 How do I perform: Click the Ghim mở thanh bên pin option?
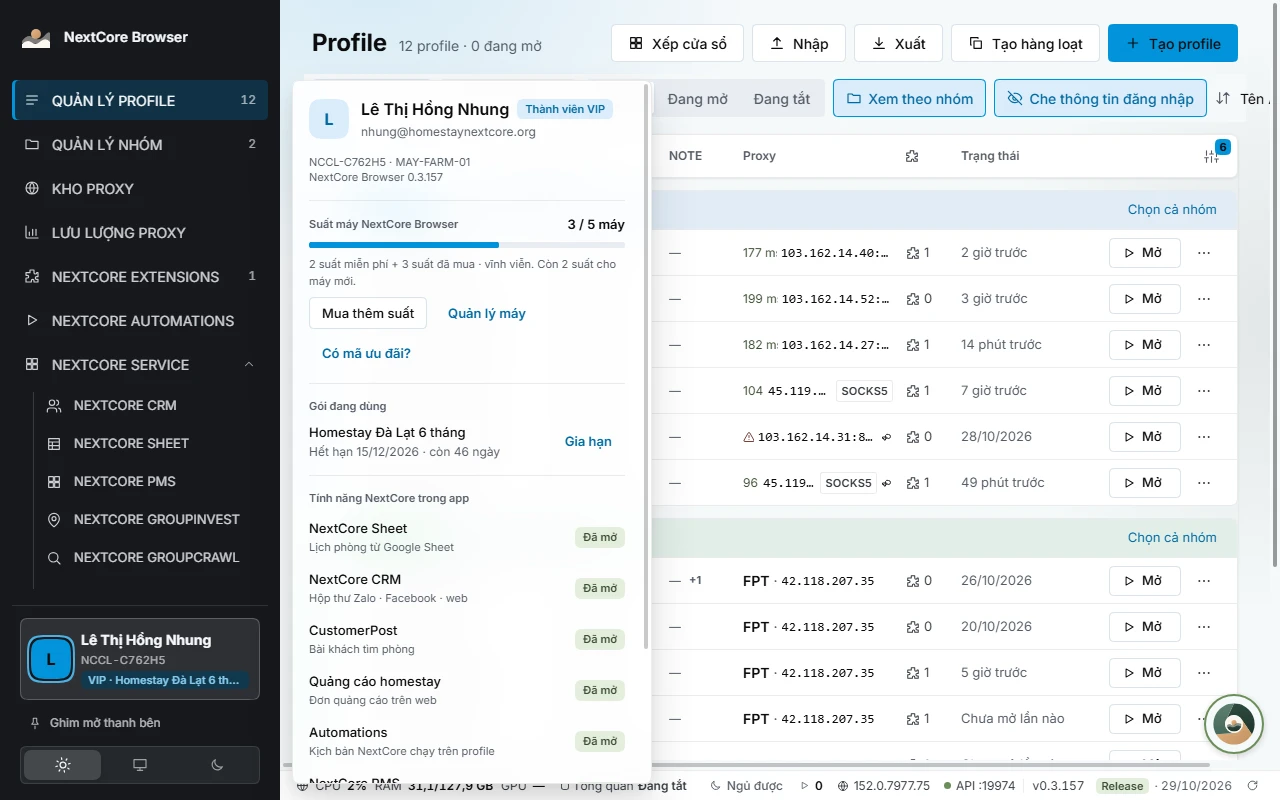96,722
